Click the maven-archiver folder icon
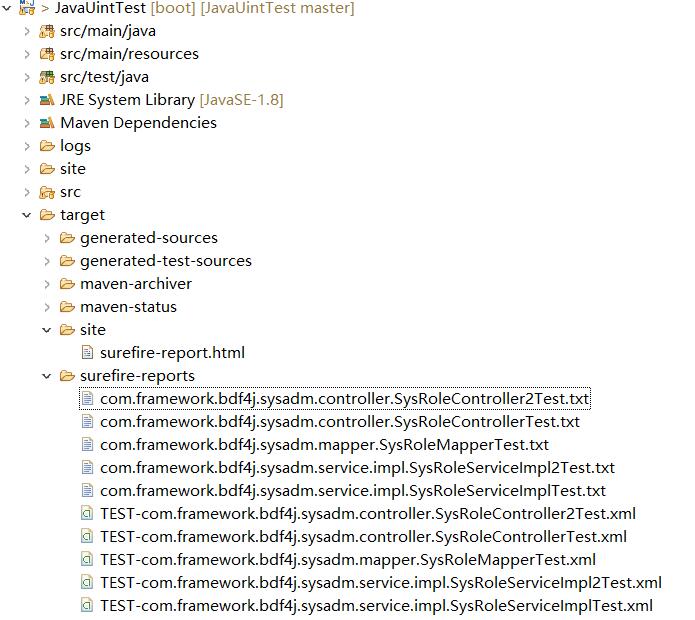The image size is (695, 620). 67,284
